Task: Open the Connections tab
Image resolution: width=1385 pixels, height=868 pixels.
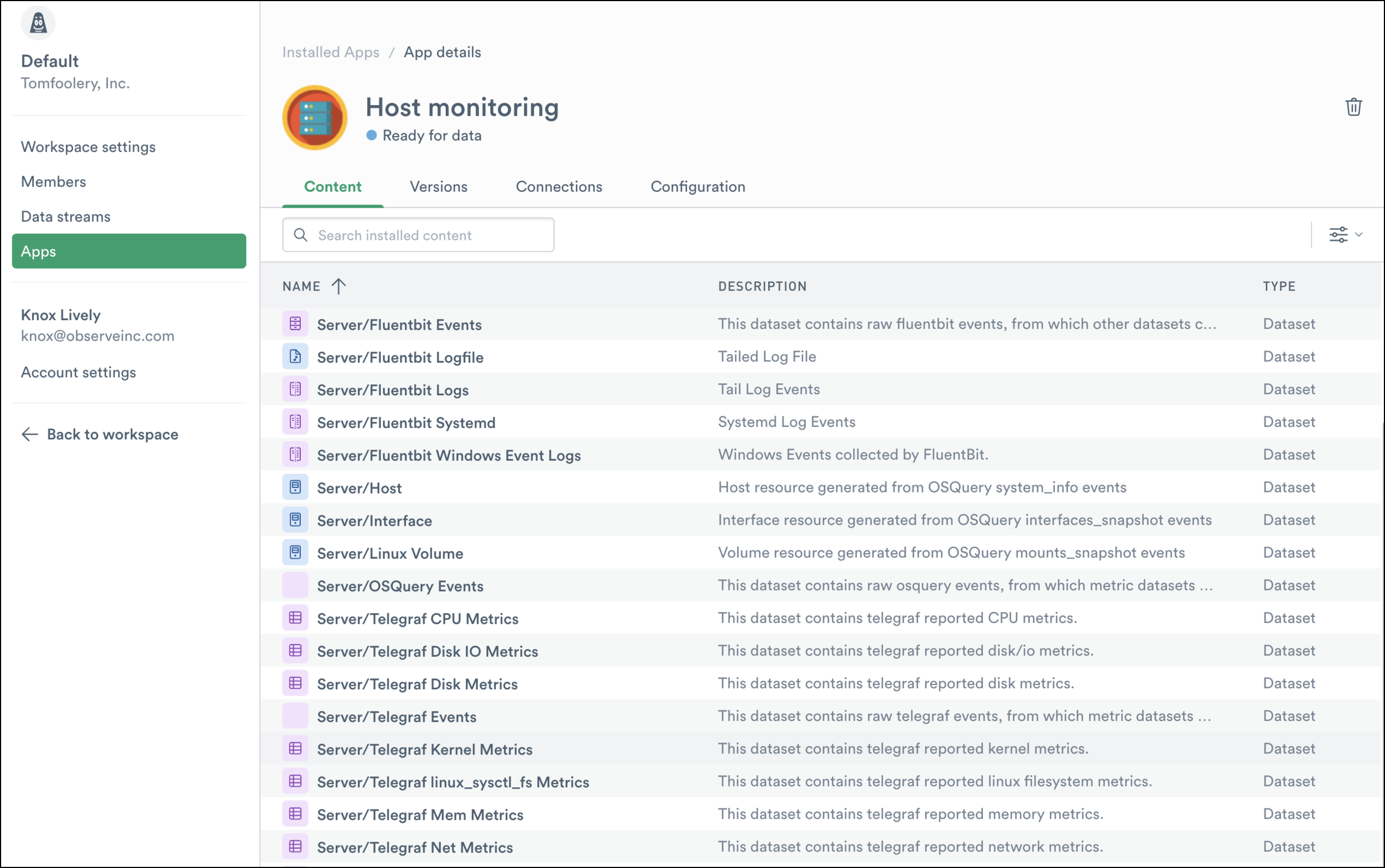Action: tap(559, 186)
